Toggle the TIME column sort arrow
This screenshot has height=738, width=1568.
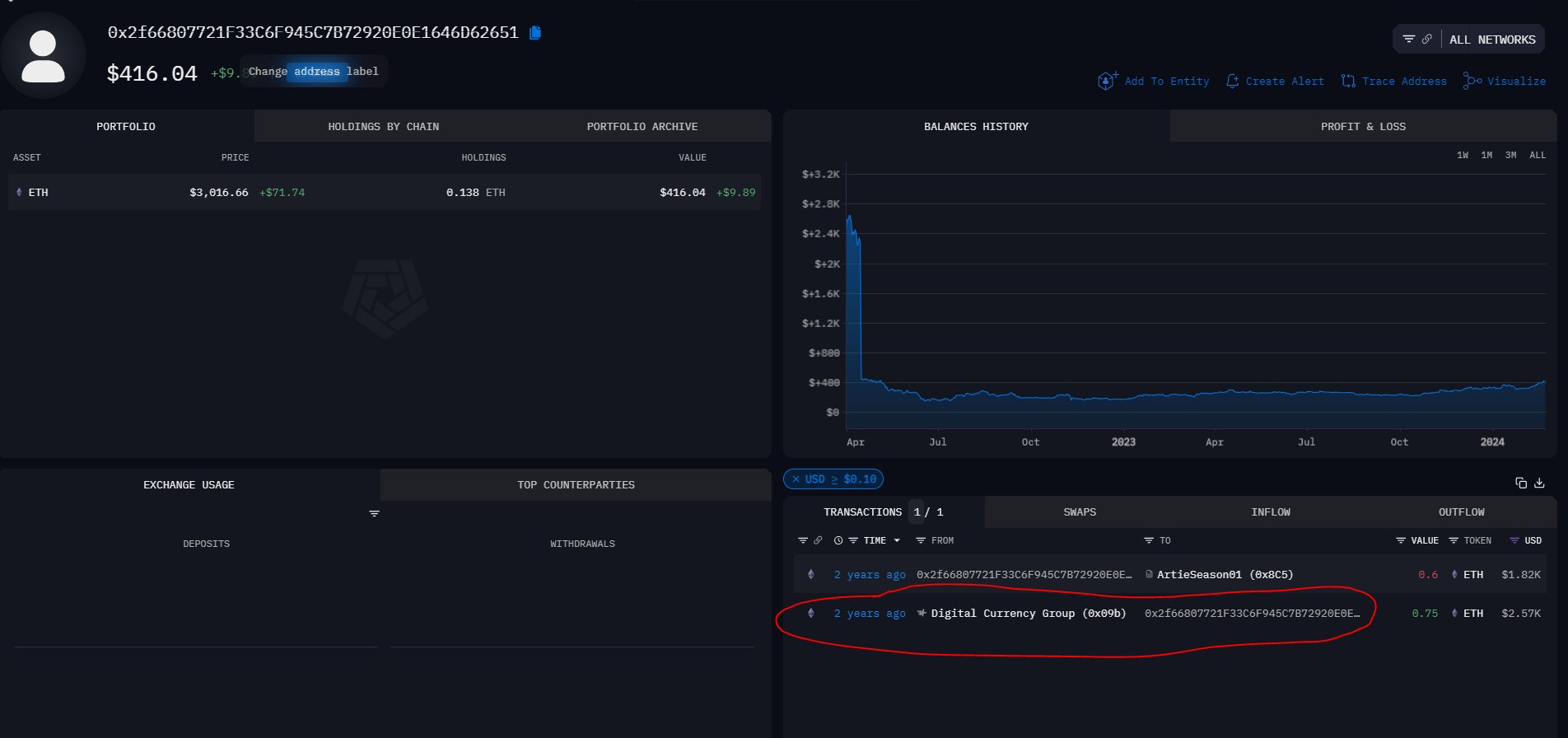(897, 541)
